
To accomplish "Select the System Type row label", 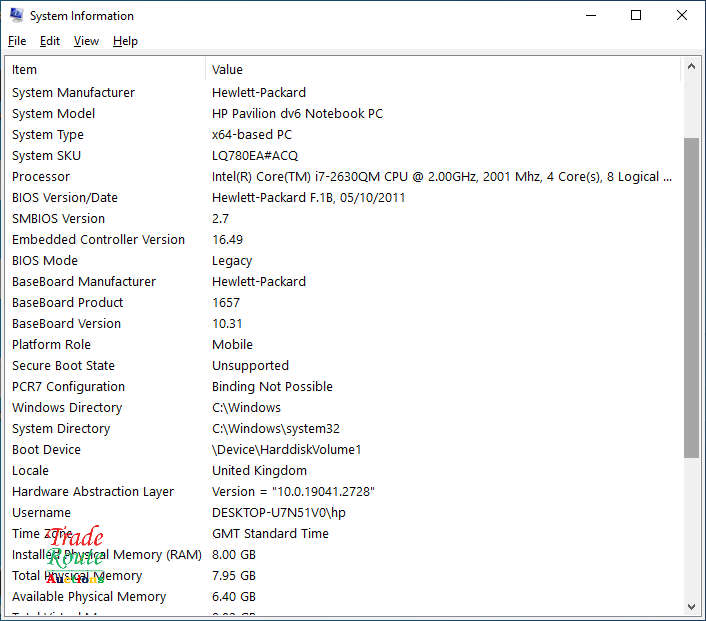I will click(x=48, y=135).
